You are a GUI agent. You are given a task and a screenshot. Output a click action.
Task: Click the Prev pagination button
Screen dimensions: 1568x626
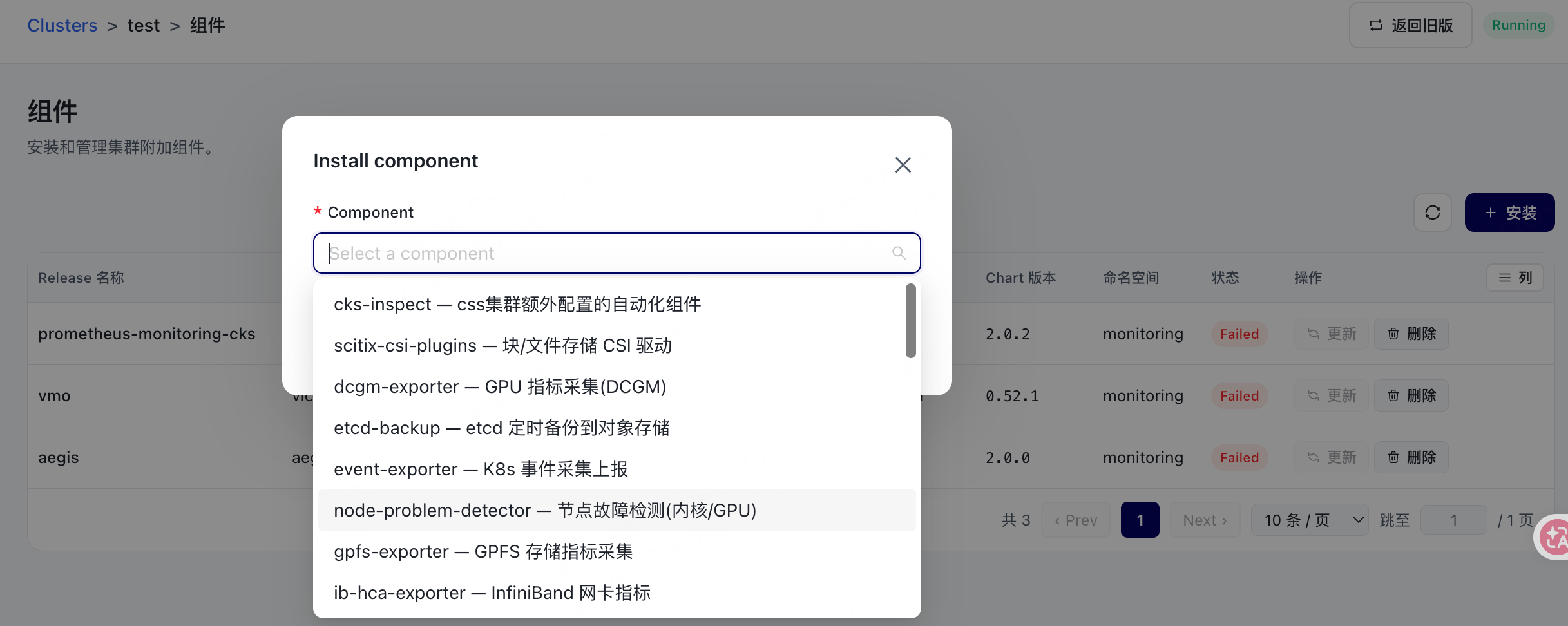click(1076, 520)
